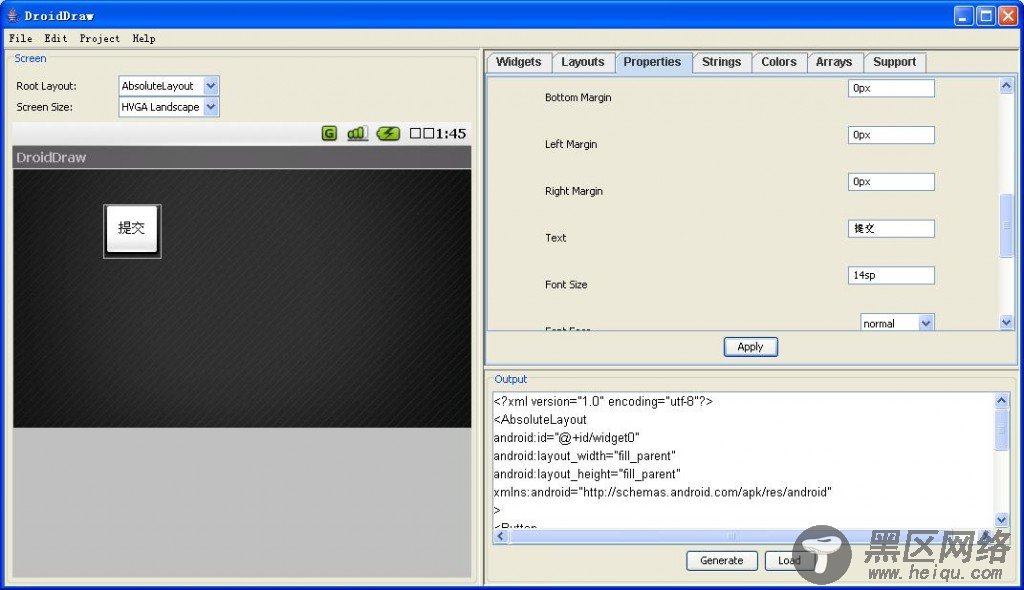Close the DroidDraw window
The height and width of the screenshot is (590, 1024).
(1008, 16)
